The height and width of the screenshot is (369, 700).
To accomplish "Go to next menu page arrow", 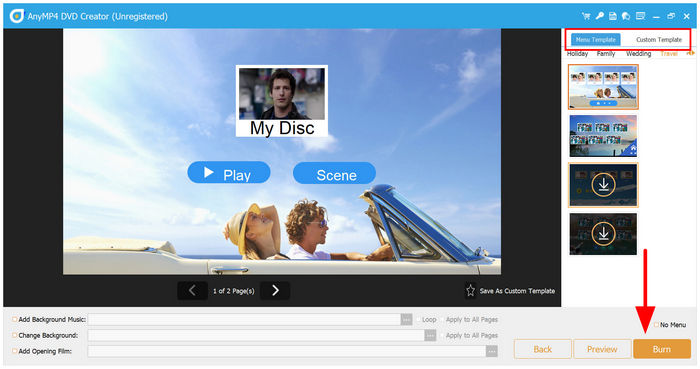I will click(x=275, y=290).
